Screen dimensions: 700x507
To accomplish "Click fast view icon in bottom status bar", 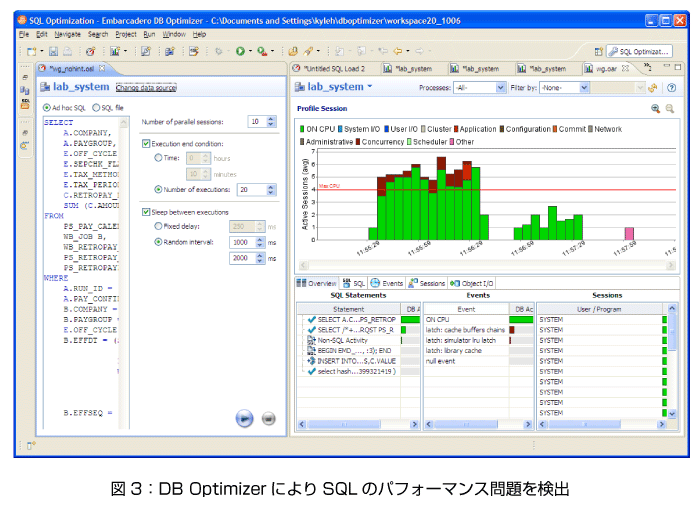I will pyautogui.click(x=31, y=445).
